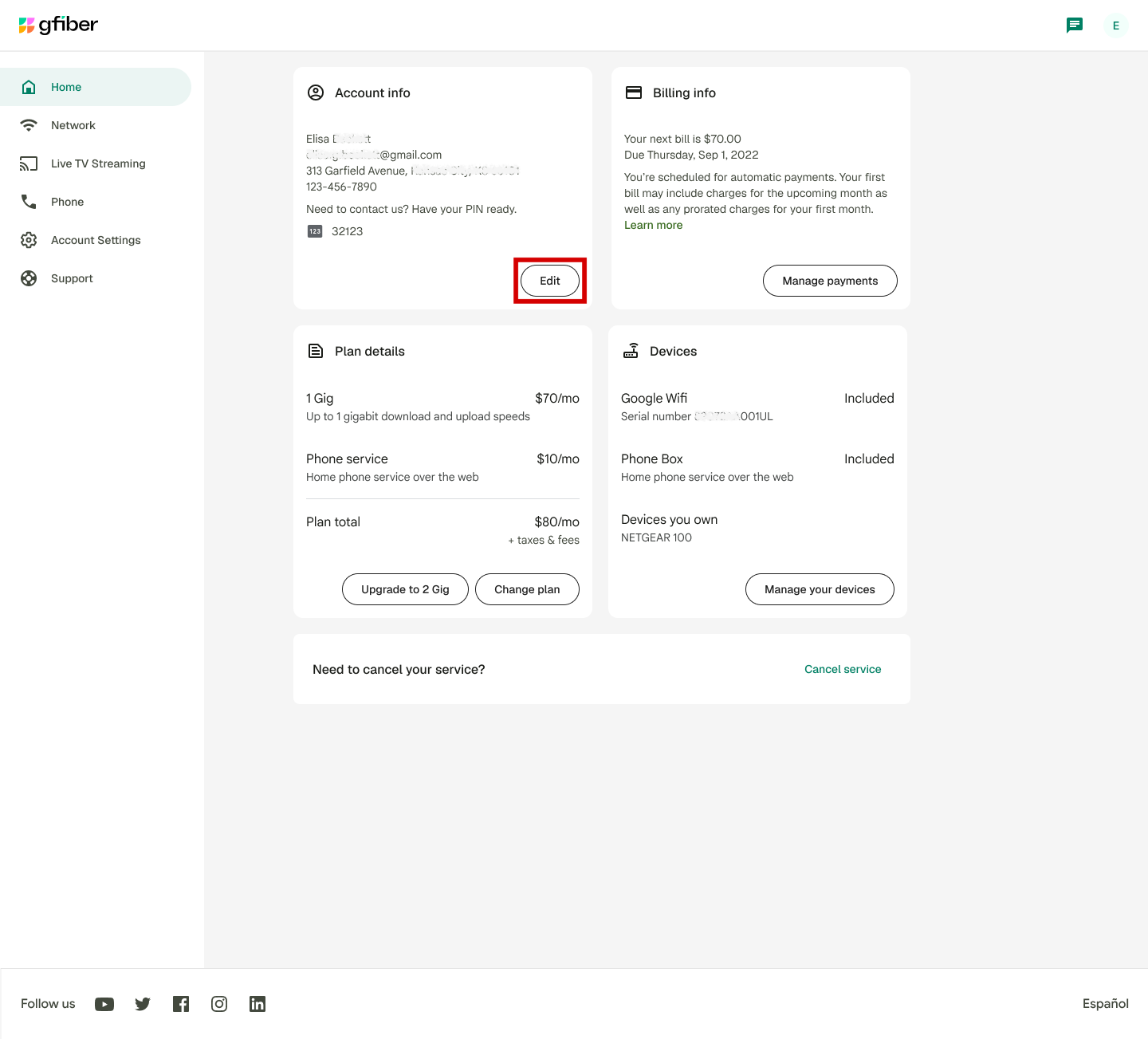The image size is (1148, 1039).
Task: Open the Instagram social link
Action: 219,1004
